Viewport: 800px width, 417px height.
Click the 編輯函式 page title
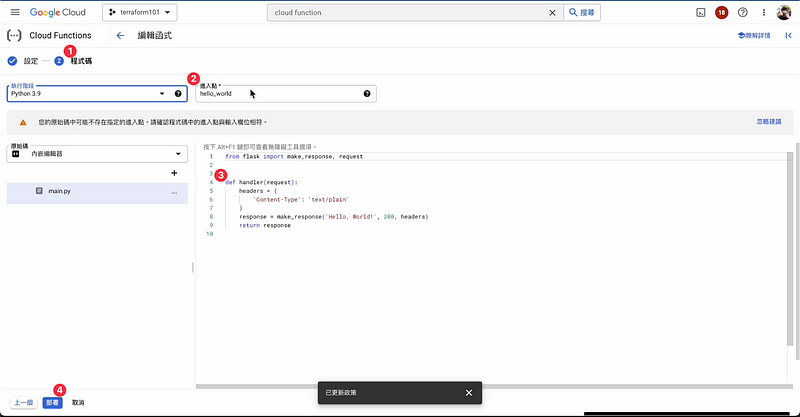[x=155, y=35]
